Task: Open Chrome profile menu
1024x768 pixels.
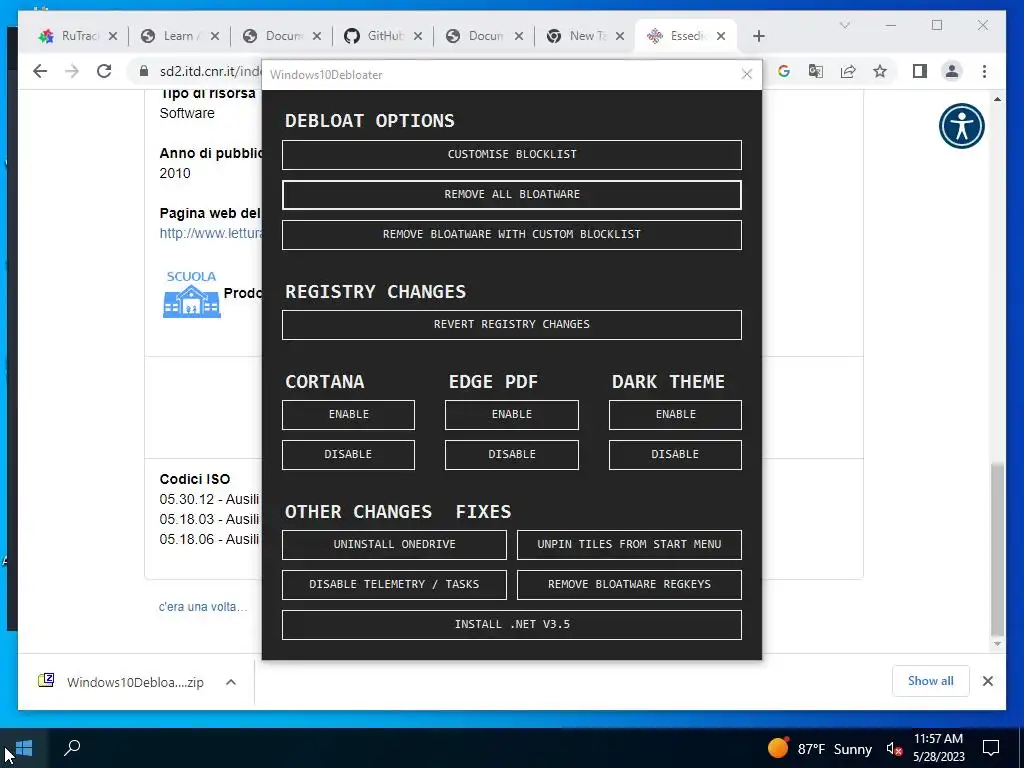Action: tap(952, 71)
